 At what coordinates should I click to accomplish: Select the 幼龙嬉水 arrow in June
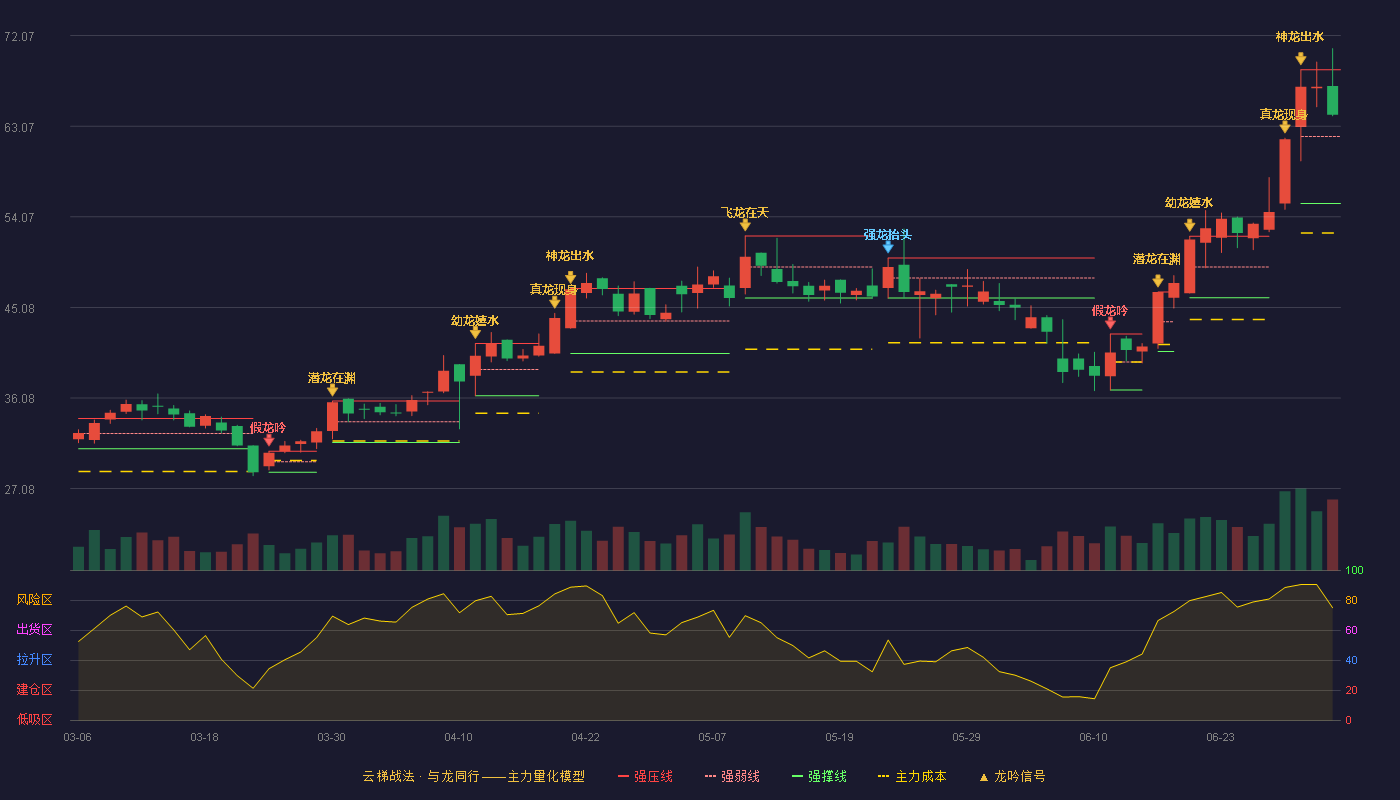pos(1190,225)
